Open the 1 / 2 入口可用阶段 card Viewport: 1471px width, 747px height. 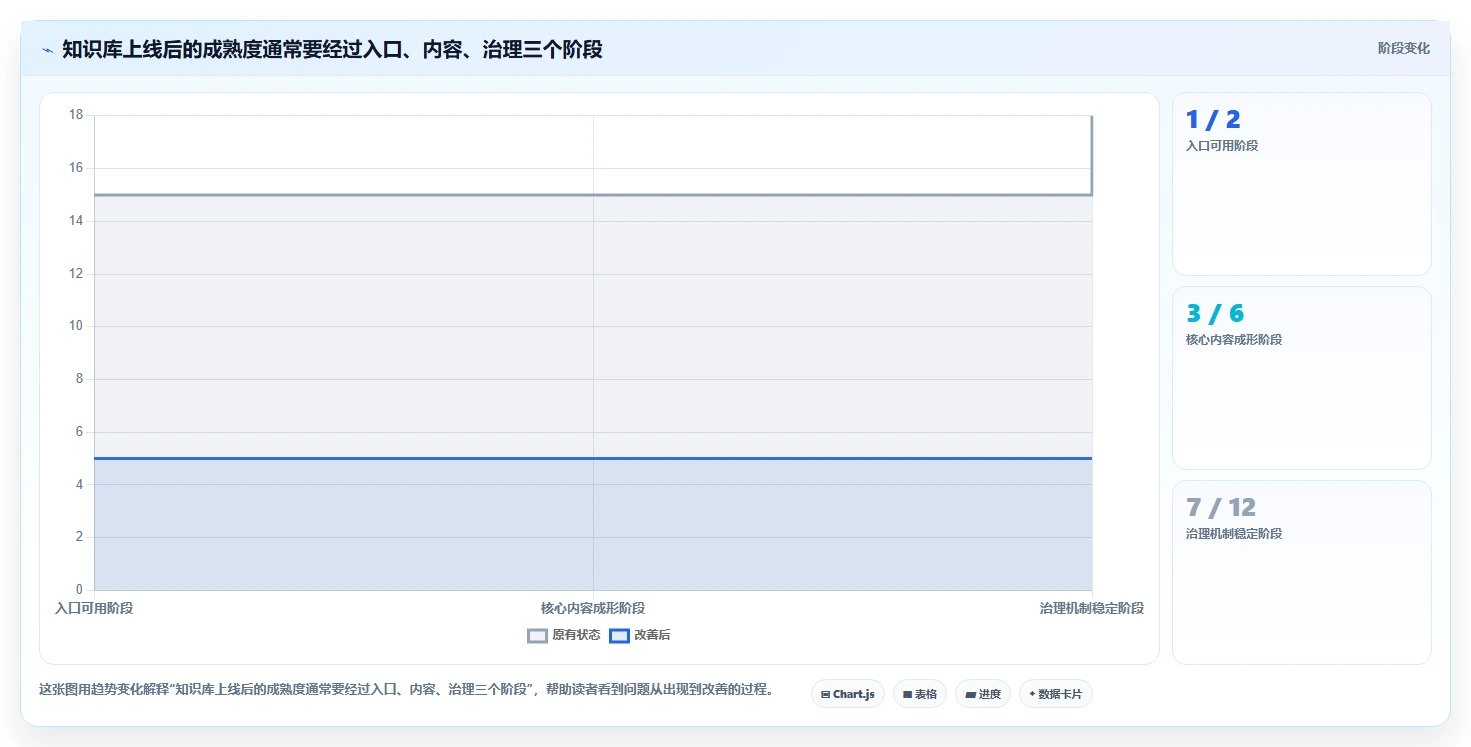click(x=1302, y=184)
